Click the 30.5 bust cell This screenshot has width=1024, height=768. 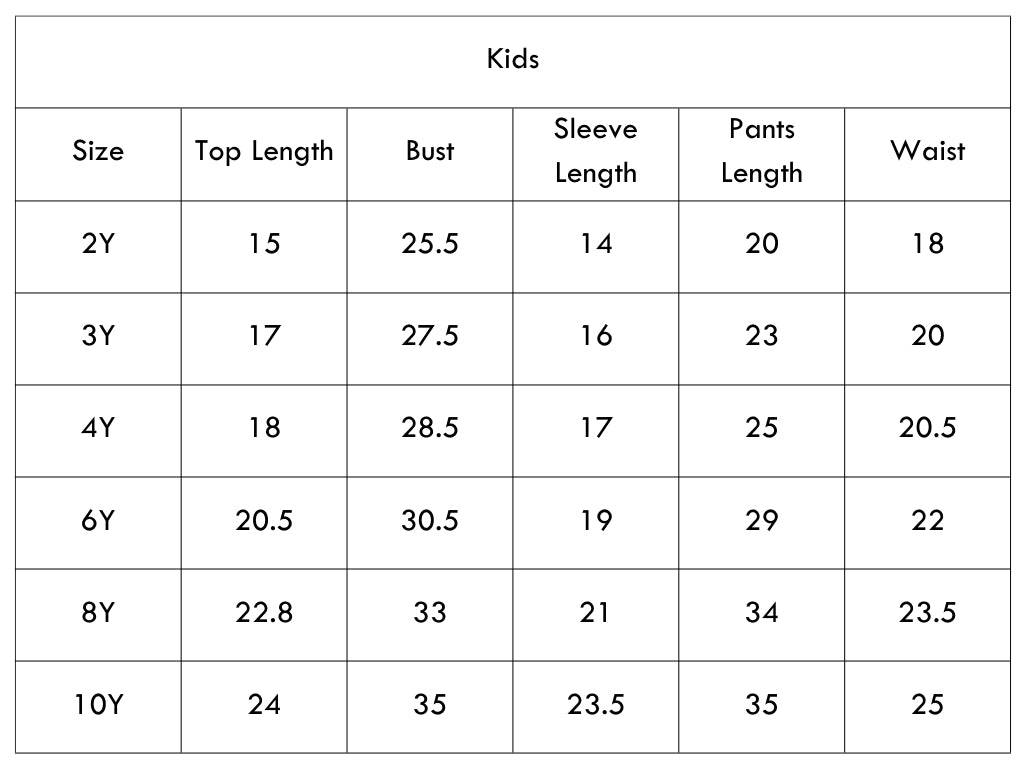(430, 520)
